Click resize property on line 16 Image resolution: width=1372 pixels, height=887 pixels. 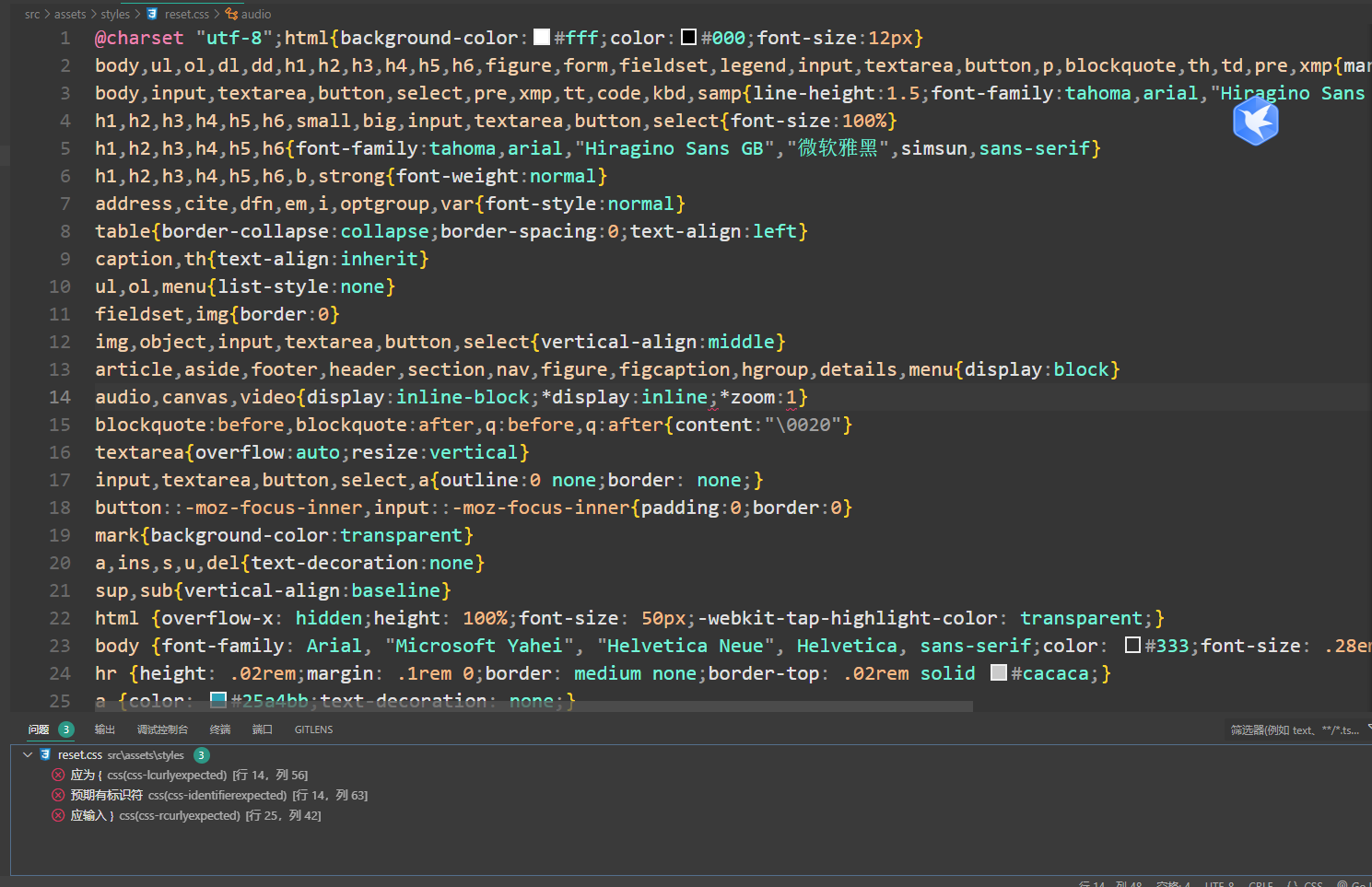tap(384, 452)
